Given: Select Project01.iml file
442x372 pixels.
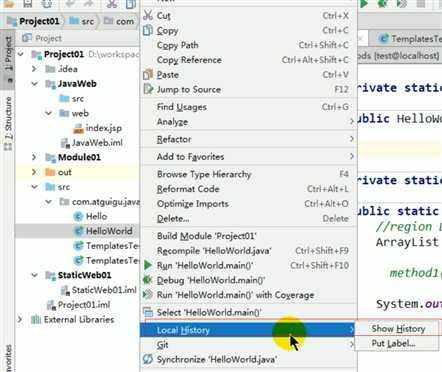Looking at the screenshot, I should (79, 305).
